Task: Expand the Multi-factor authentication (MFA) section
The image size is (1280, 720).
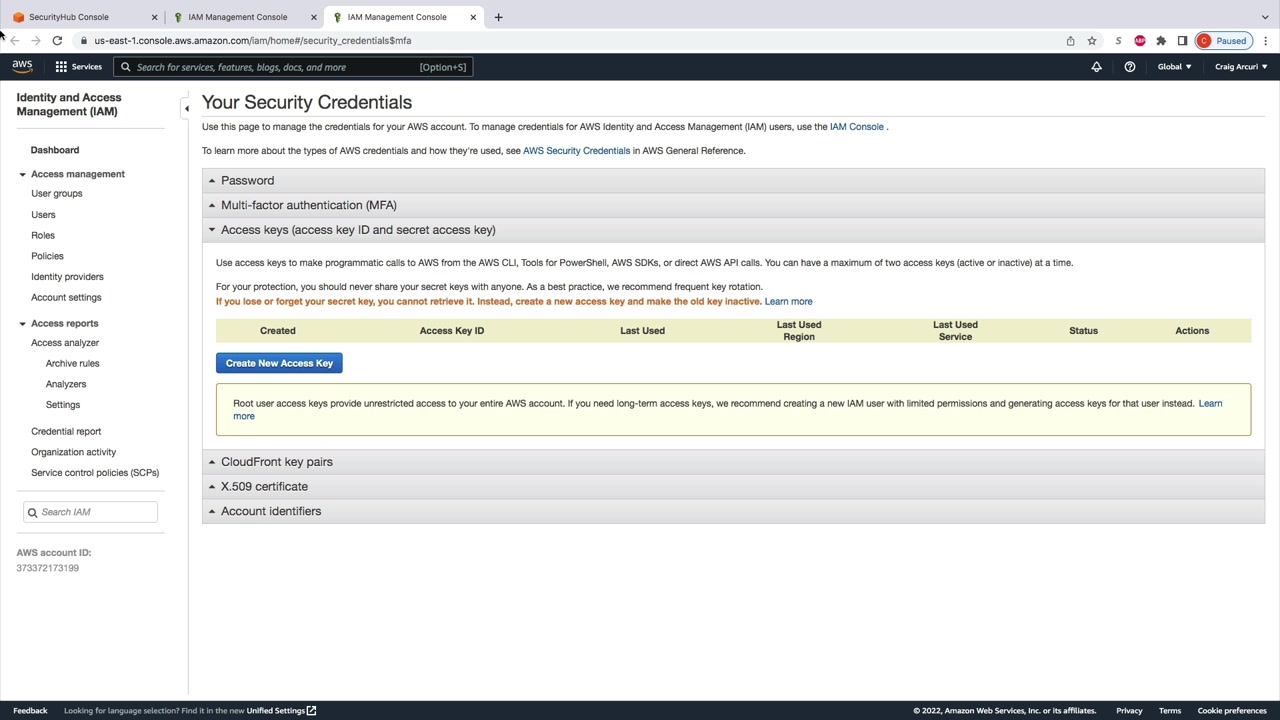Action: click(733, 205)
